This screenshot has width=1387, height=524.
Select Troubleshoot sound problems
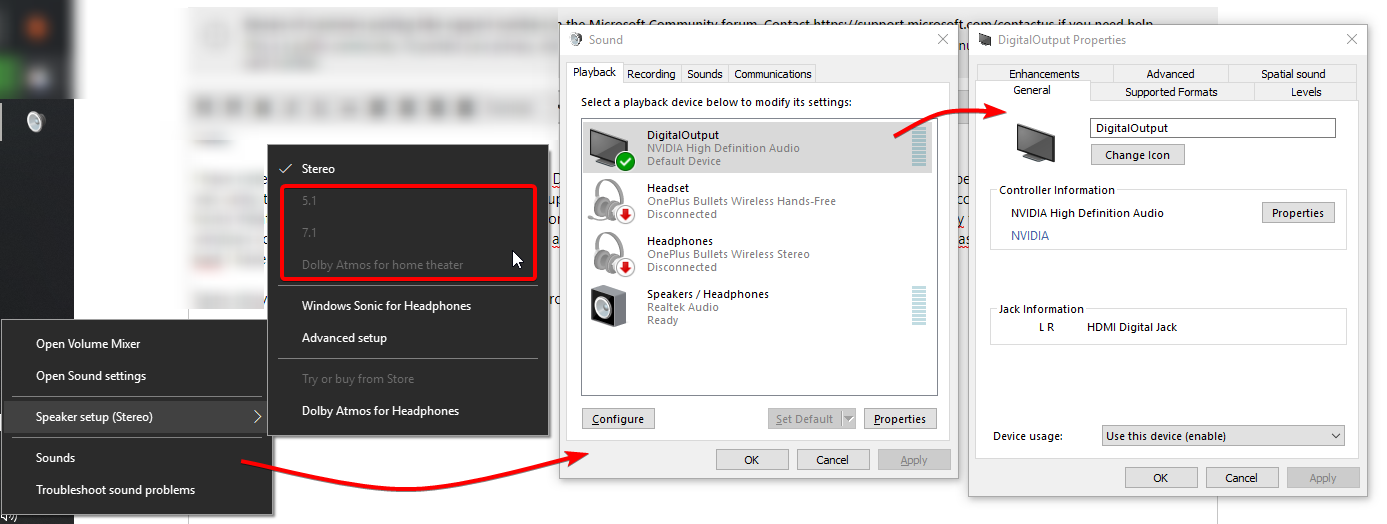(x=138, y=490)
